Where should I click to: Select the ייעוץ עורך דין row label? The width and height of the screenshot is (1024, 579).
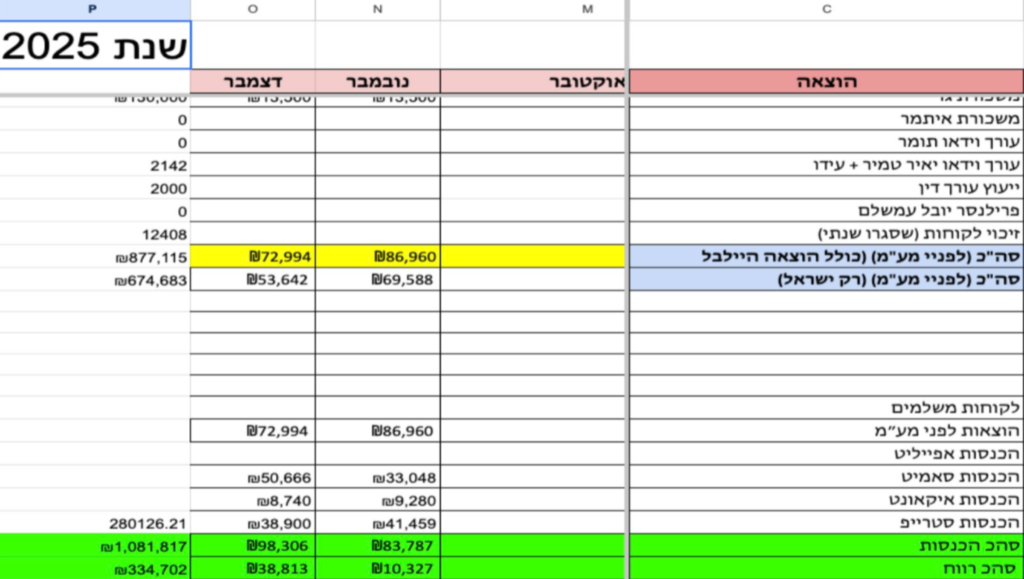tap(826, 188)
